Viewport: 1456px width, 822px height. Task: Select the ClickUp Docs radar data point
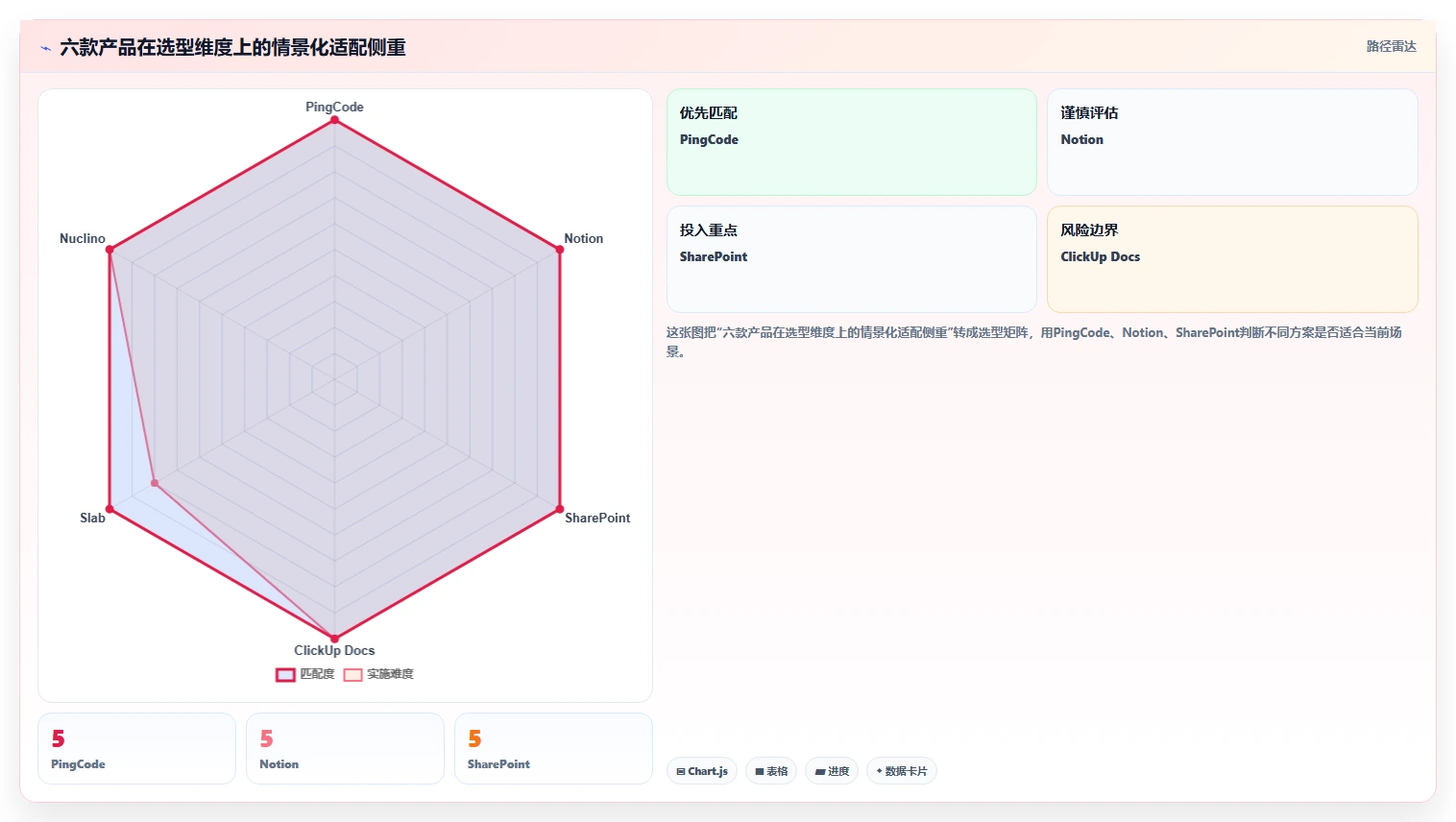click(334, 639)
